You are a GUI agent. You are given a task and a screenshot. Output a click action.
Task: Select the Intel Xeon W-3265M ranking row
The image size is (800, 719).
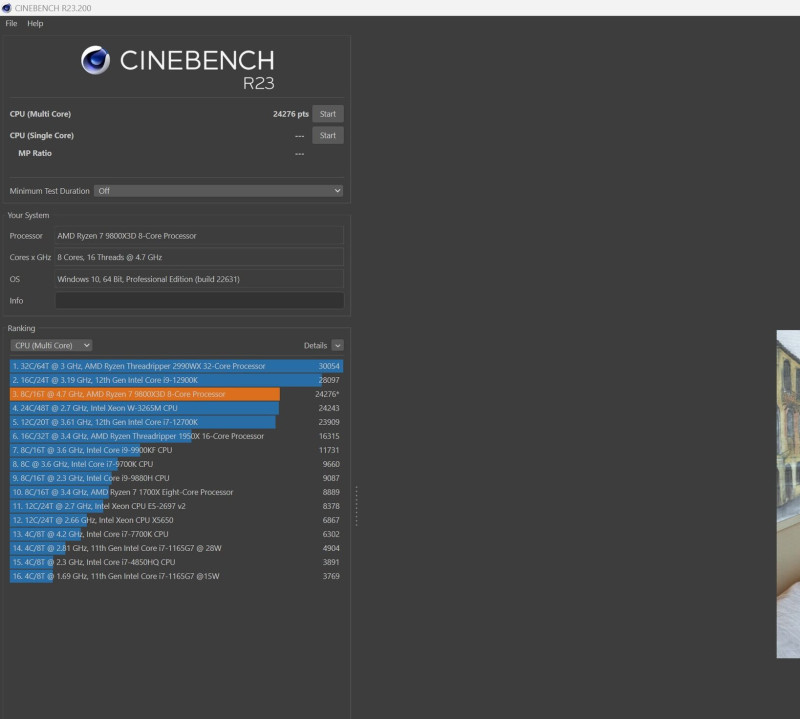pos(177,408)
